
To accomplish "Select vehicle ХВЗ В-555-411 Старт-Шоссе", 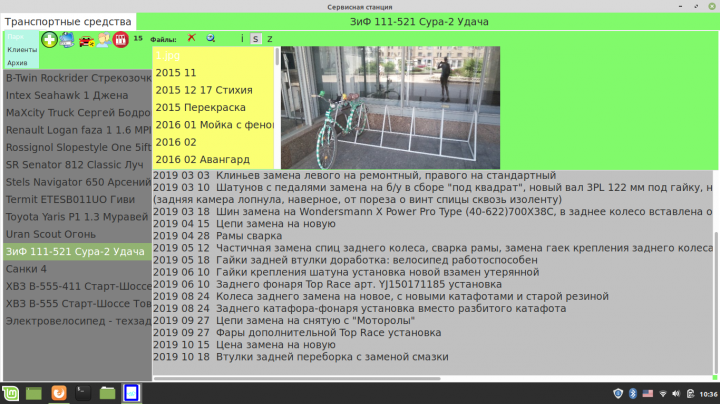I will (x=78, y=286).
